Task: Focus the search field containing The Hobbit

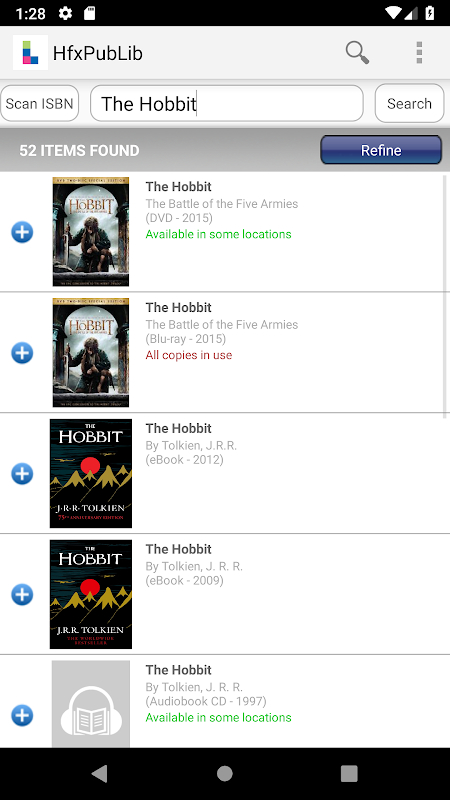Action: (x=227, y=104)
